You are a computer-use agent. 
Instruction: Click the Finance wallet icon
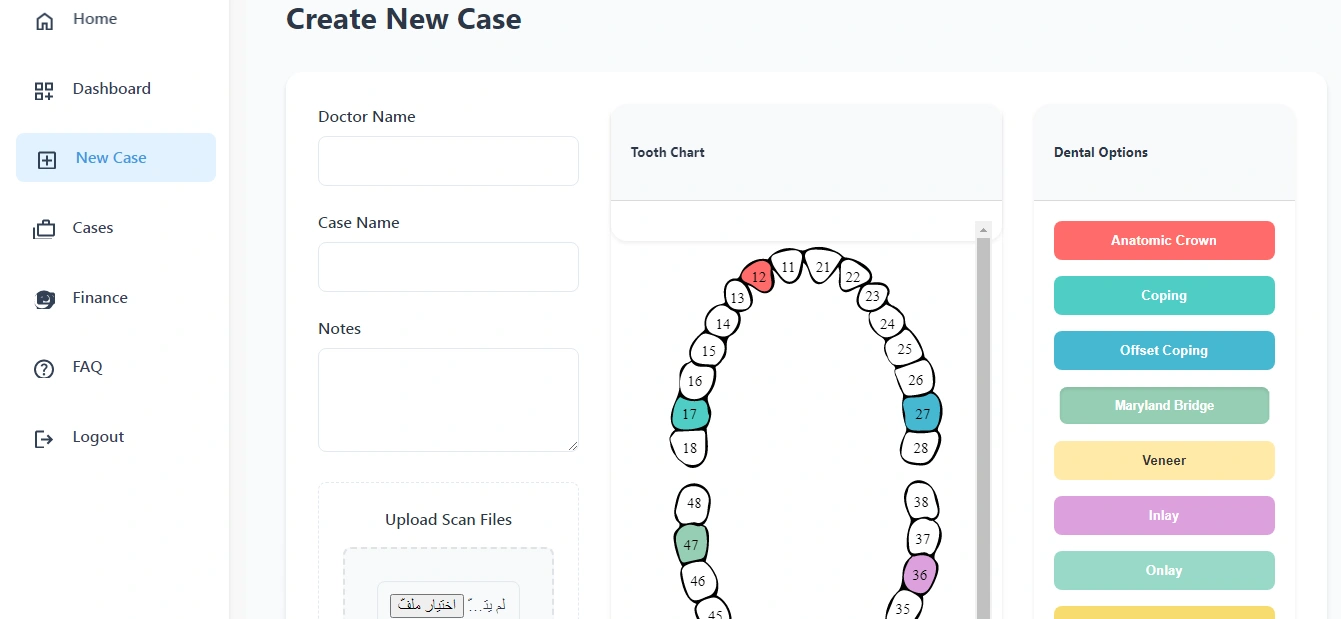44,299
